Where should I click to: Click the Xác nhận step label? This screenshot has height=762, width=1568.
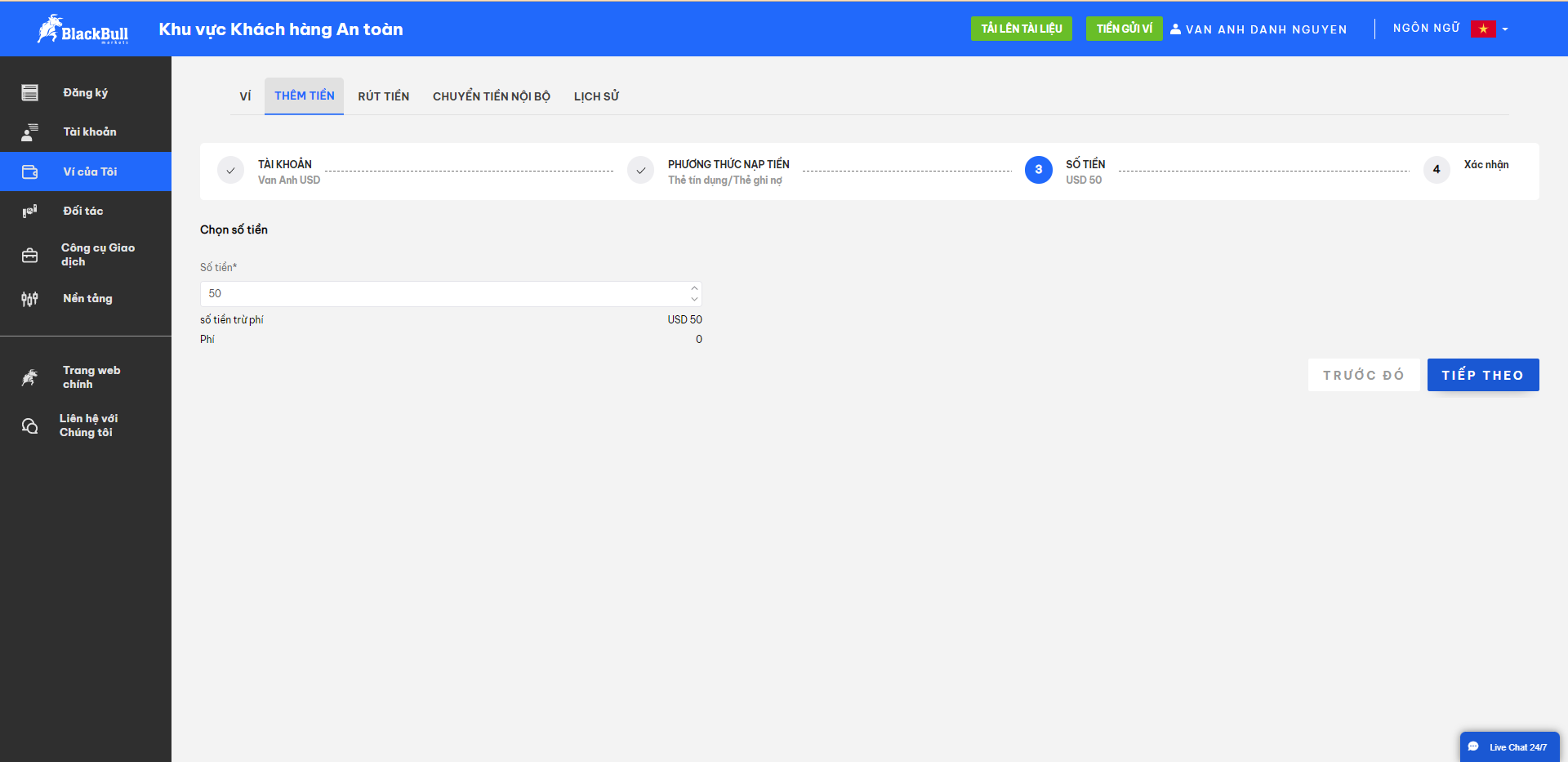tap(1486, 164)
